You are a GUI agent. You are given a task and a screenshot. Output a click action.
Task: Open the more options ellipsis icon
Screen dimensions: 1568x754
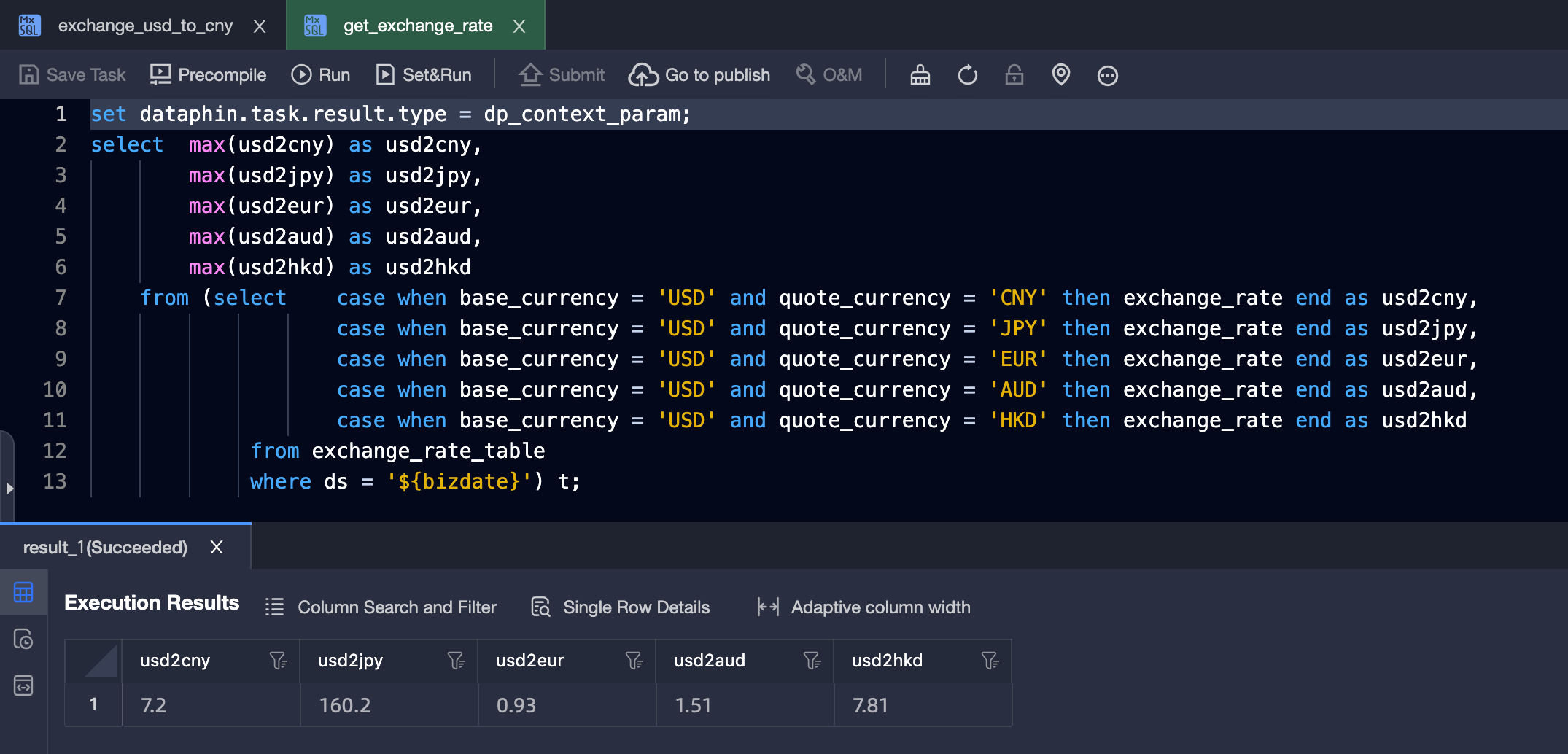1107,75
